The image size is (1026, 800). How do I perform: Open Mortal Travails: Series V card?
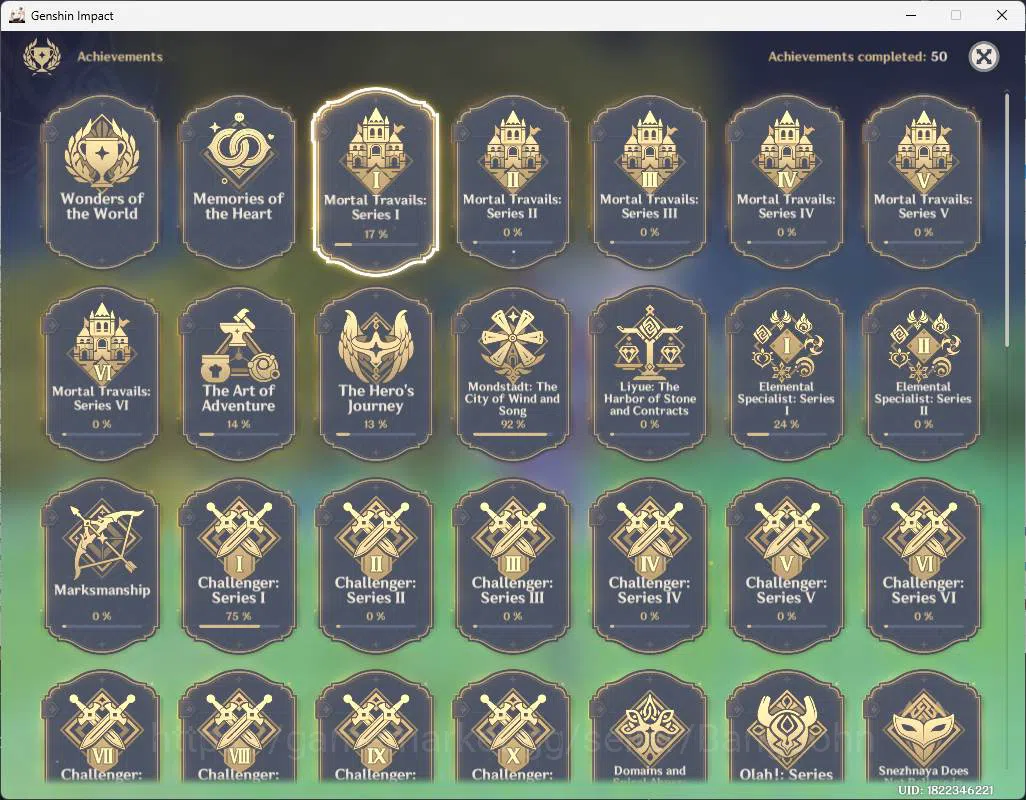pos(923,182)
